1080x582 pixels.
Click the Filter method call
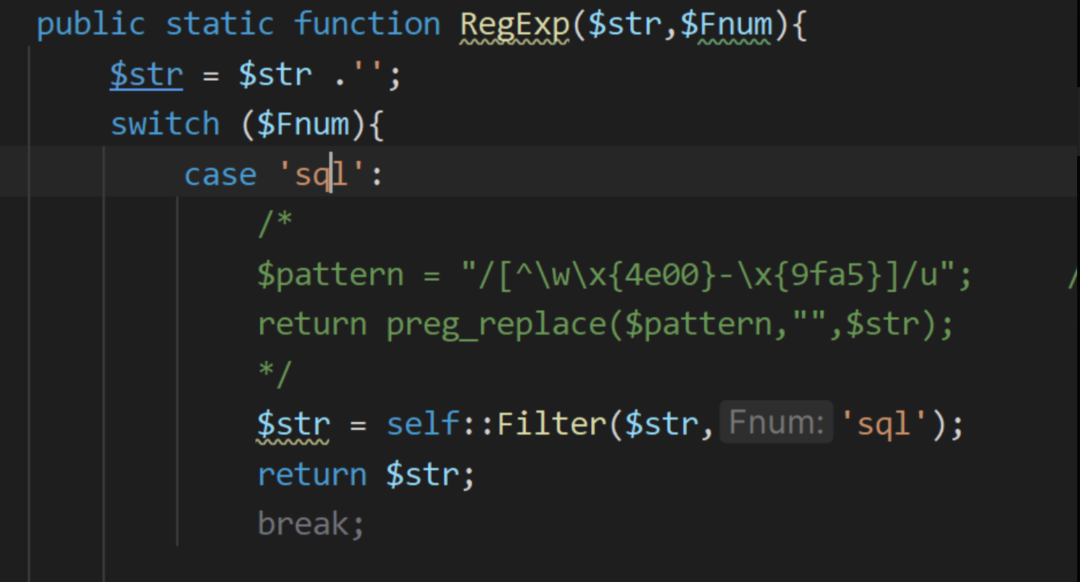point(551,424)
